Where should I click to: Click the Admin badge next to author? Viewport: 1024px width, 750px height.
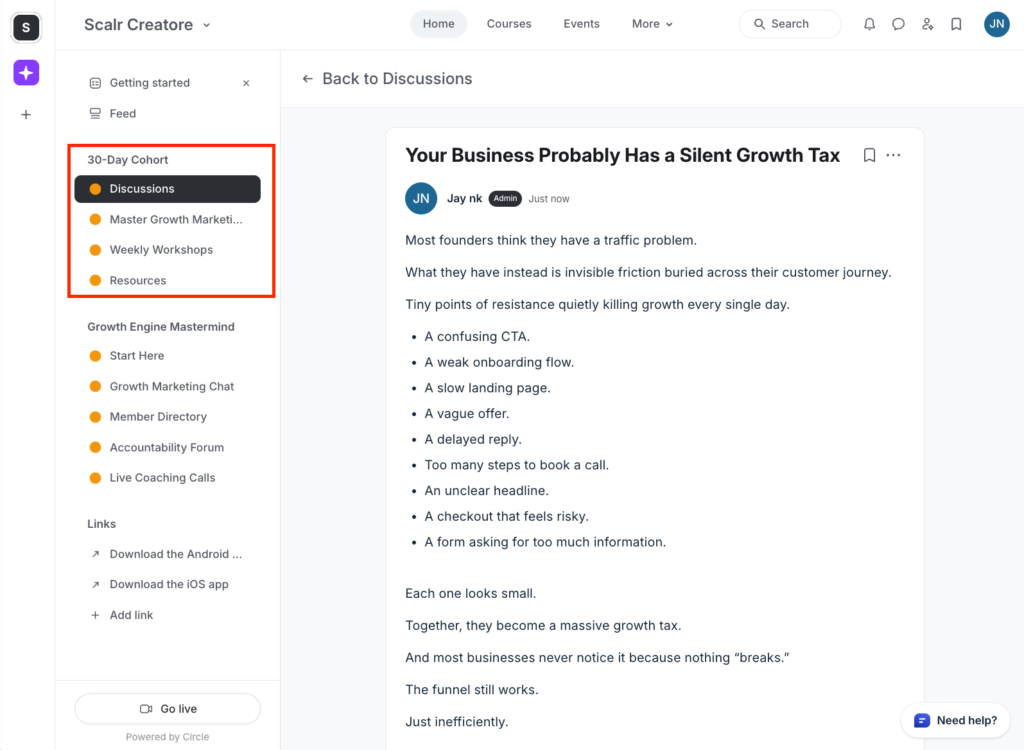tap(505, 199)
